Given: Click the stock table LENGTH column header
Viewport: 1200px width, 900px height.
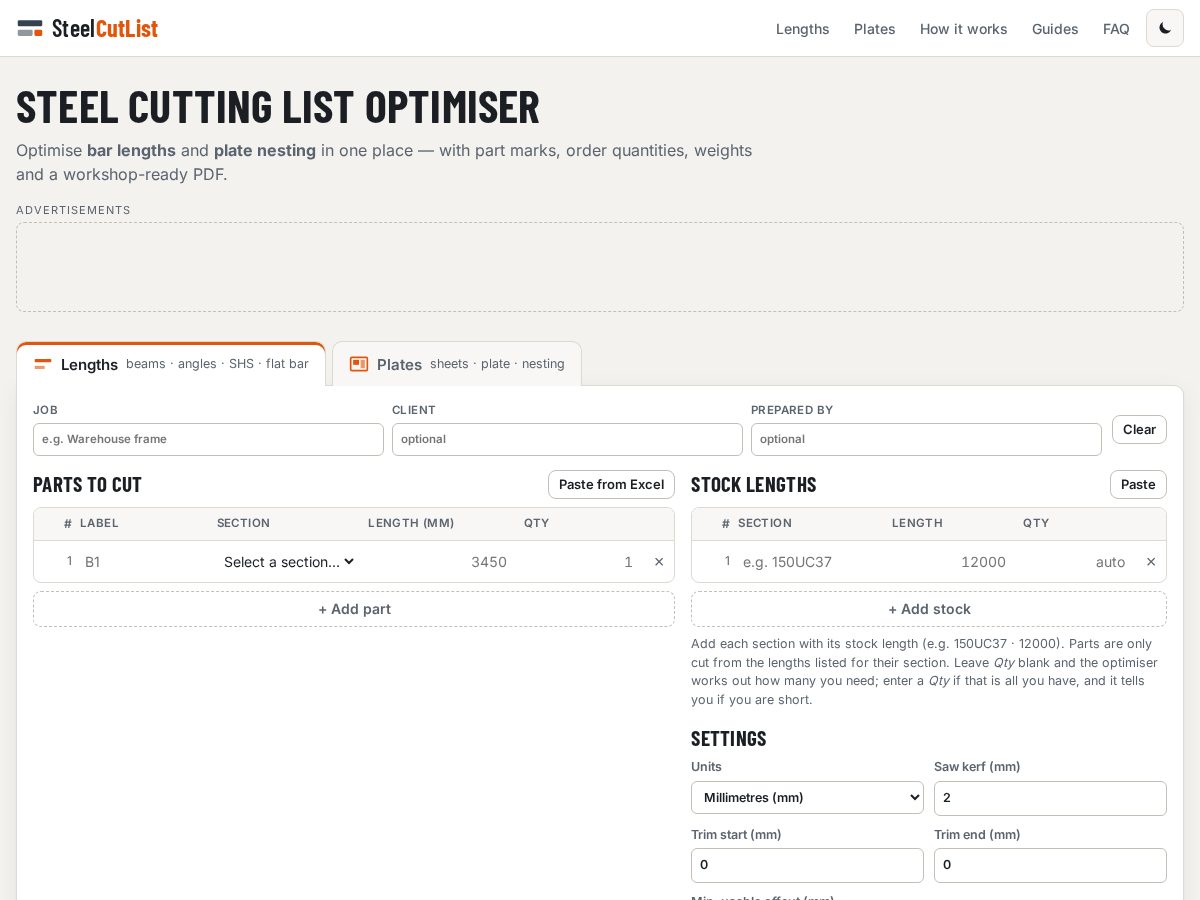Looking at the screenshot, I should (917, 523).
